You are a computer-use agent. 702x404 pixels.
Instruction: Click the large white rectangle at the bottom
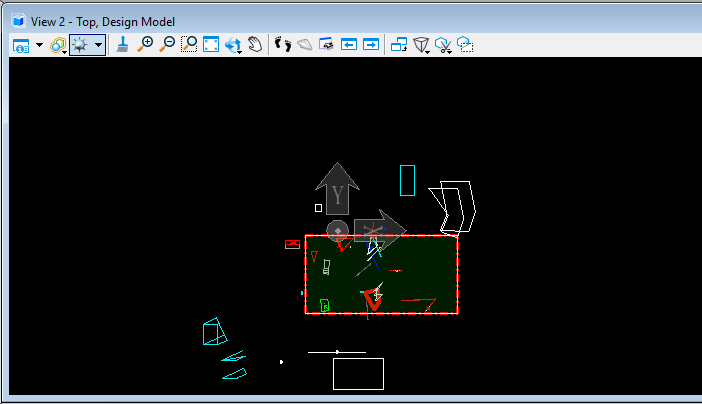(x=359, y=374)
